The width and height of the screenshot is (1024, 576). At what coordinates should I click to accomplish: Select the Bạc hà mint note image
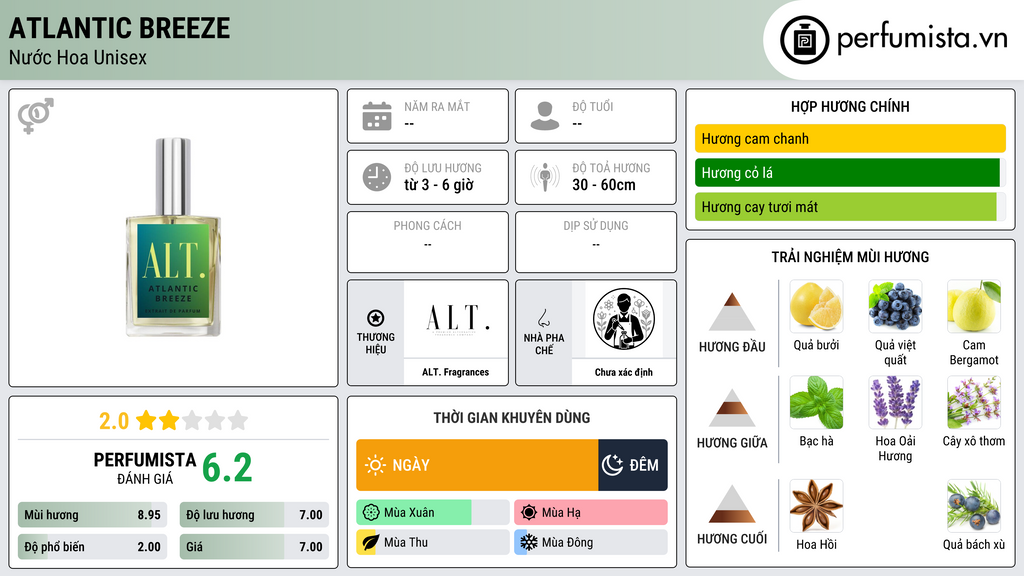click(x=816, y=402)
